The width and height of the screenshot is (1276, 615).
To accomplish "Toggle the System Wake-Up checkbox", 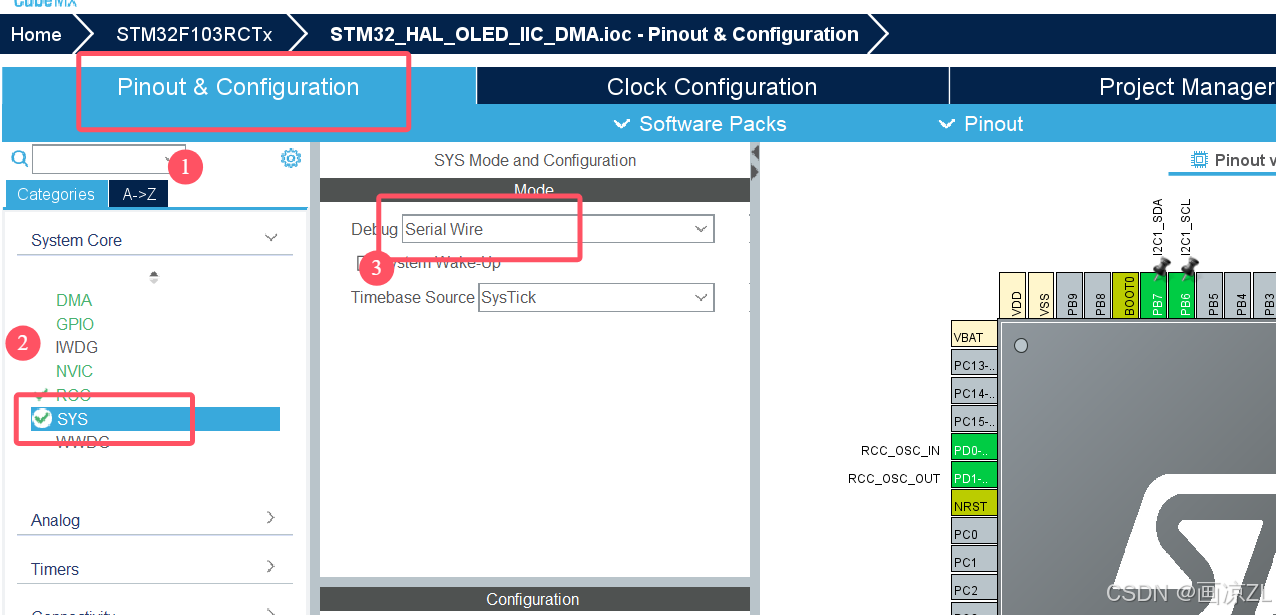I will 365,263.
